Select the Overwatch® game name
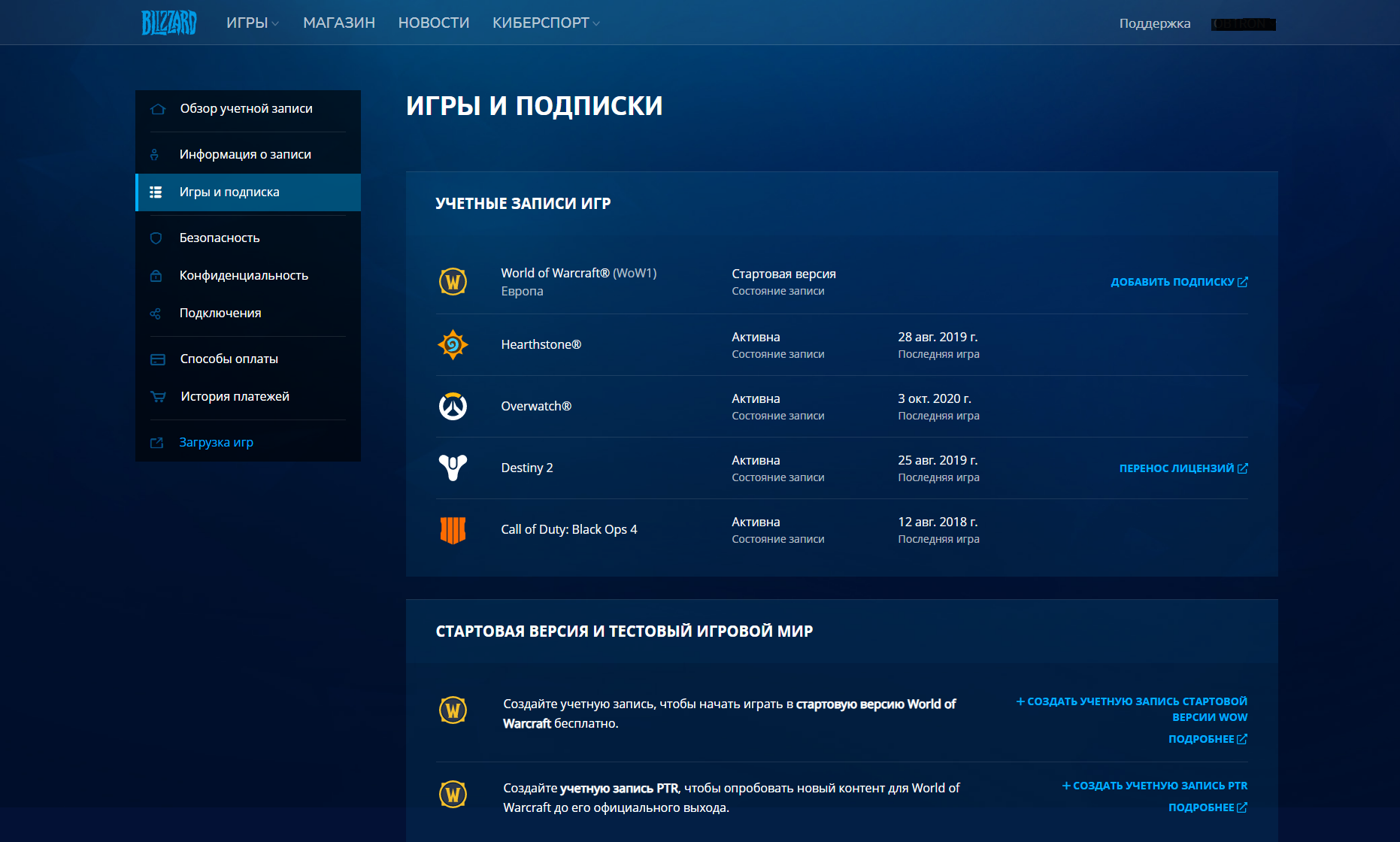Screen dimensions: 1400x842 (536, 406)
